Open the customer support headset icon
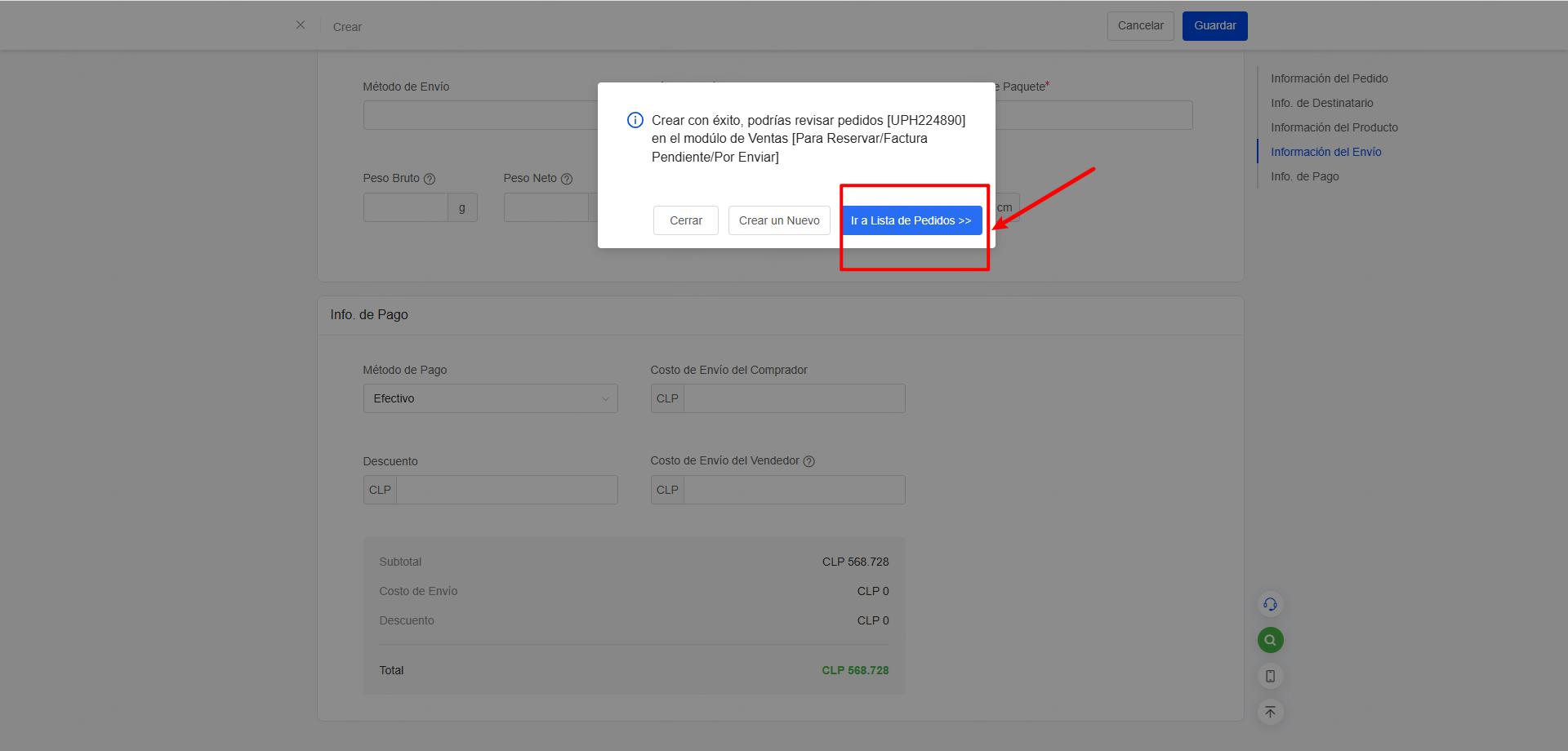The width and height of the screenshot is (1568, 751). coord(1270,604)
